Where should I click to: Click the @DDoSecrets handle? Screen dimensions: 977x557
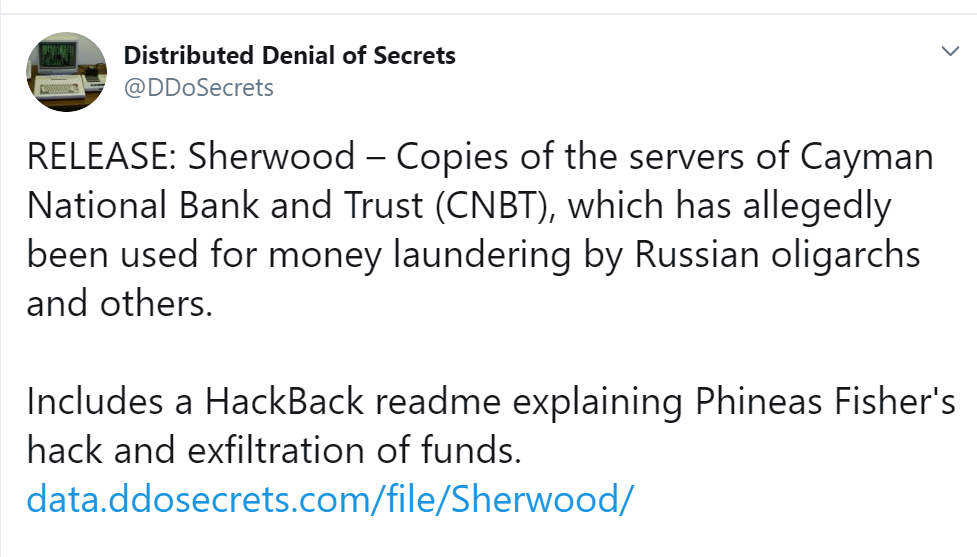coord(198,88)
